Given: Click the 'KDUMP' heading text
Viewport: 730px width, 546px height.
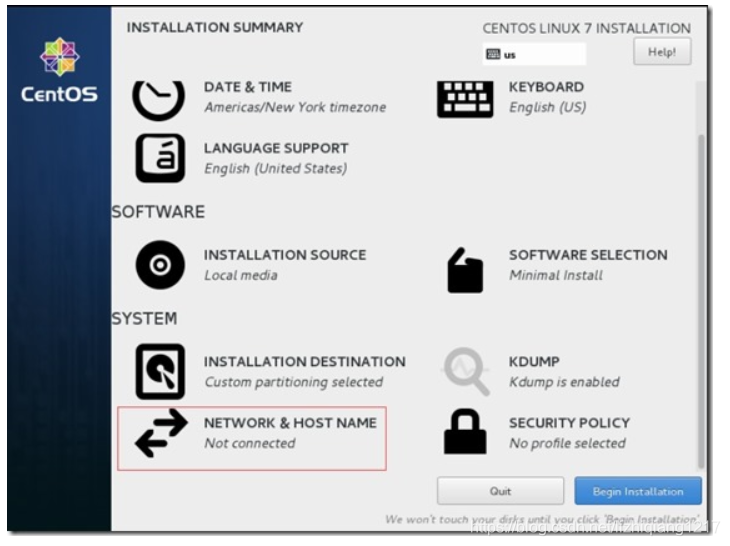Looking at the screenshot, I should point(534,362).
